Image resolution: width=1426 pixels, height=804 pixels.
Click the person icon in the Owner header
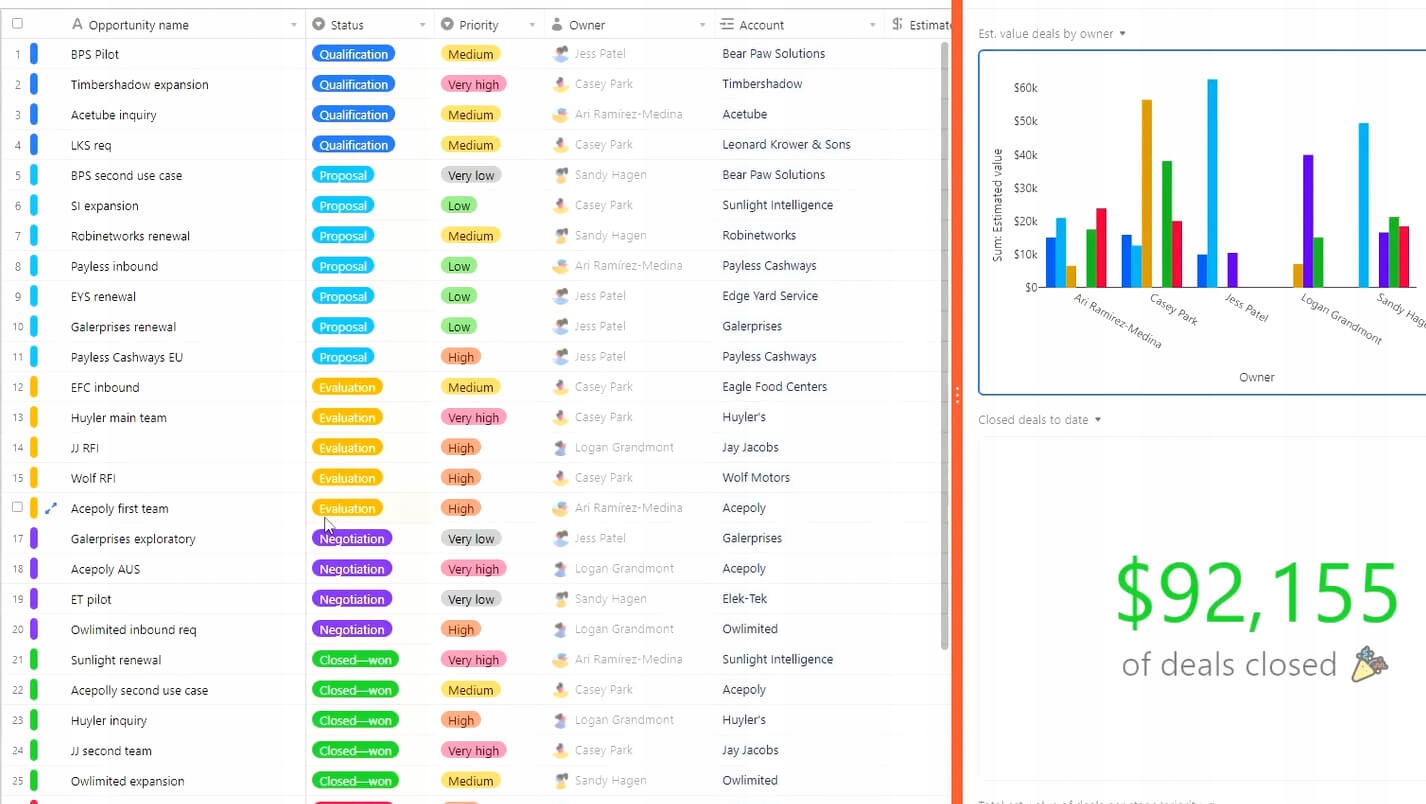(x=557, y=24)
